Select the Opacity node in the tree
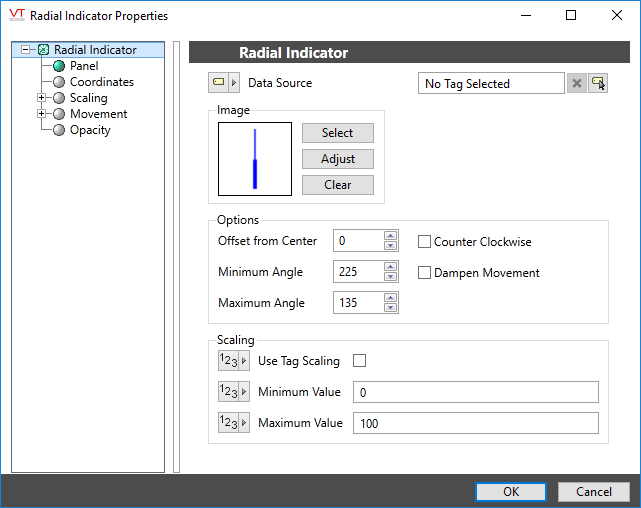This screenshot has width=641, height=508. [x=89, y=130]
